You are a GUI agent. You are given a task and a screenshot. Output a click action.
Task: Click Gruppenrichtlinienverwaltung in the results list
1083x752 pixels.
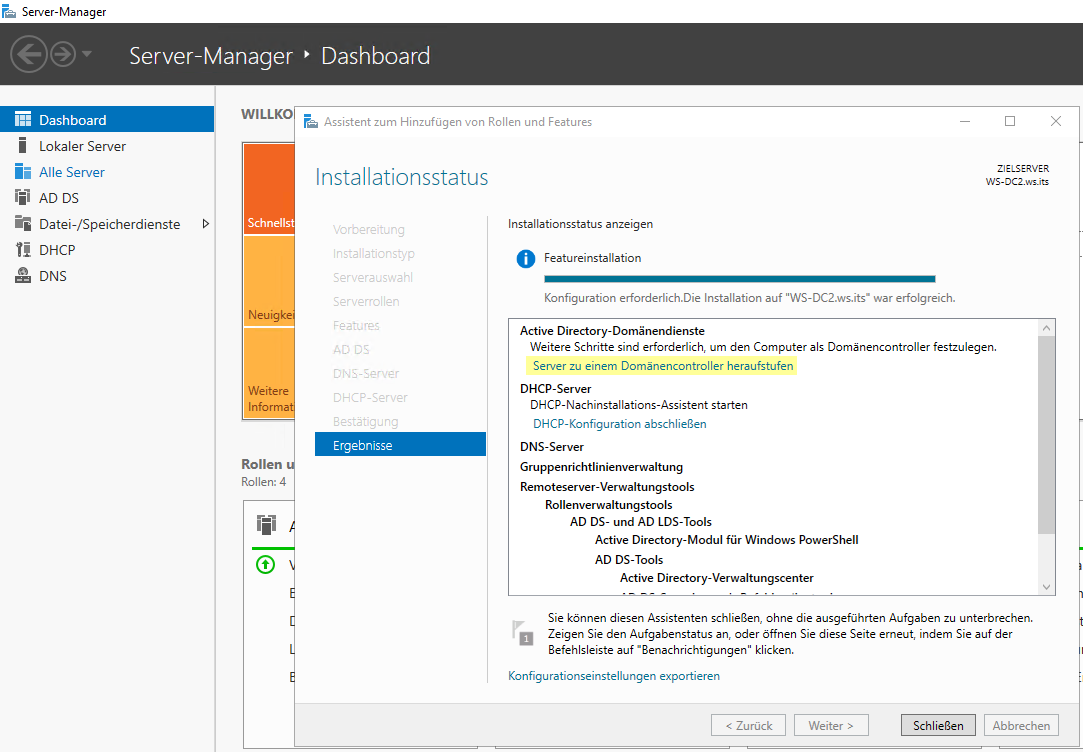601,467
